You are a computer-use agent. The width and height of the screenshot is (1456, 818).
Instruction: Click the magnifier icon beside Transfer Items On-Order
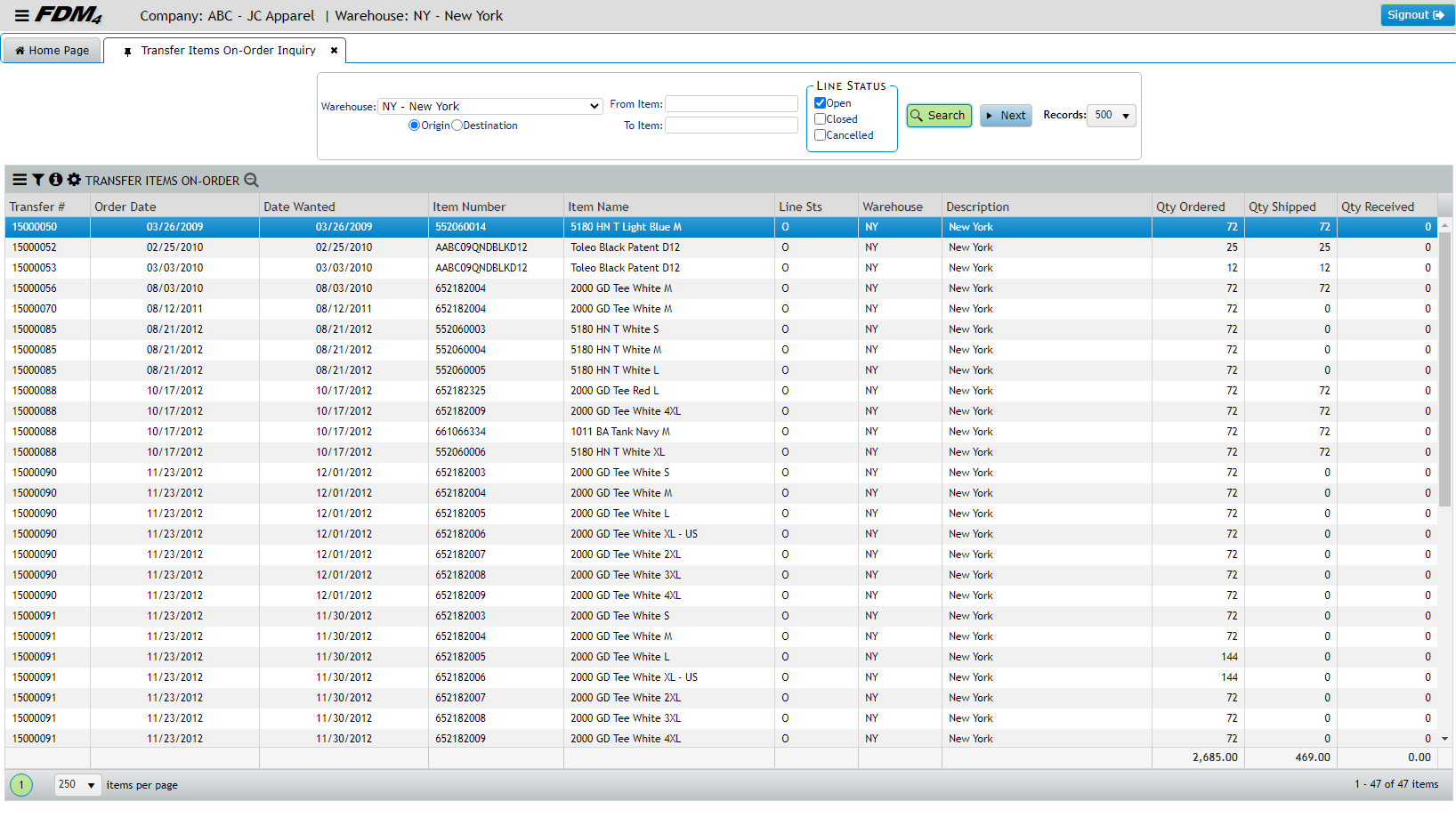click(x=251, y=180)
